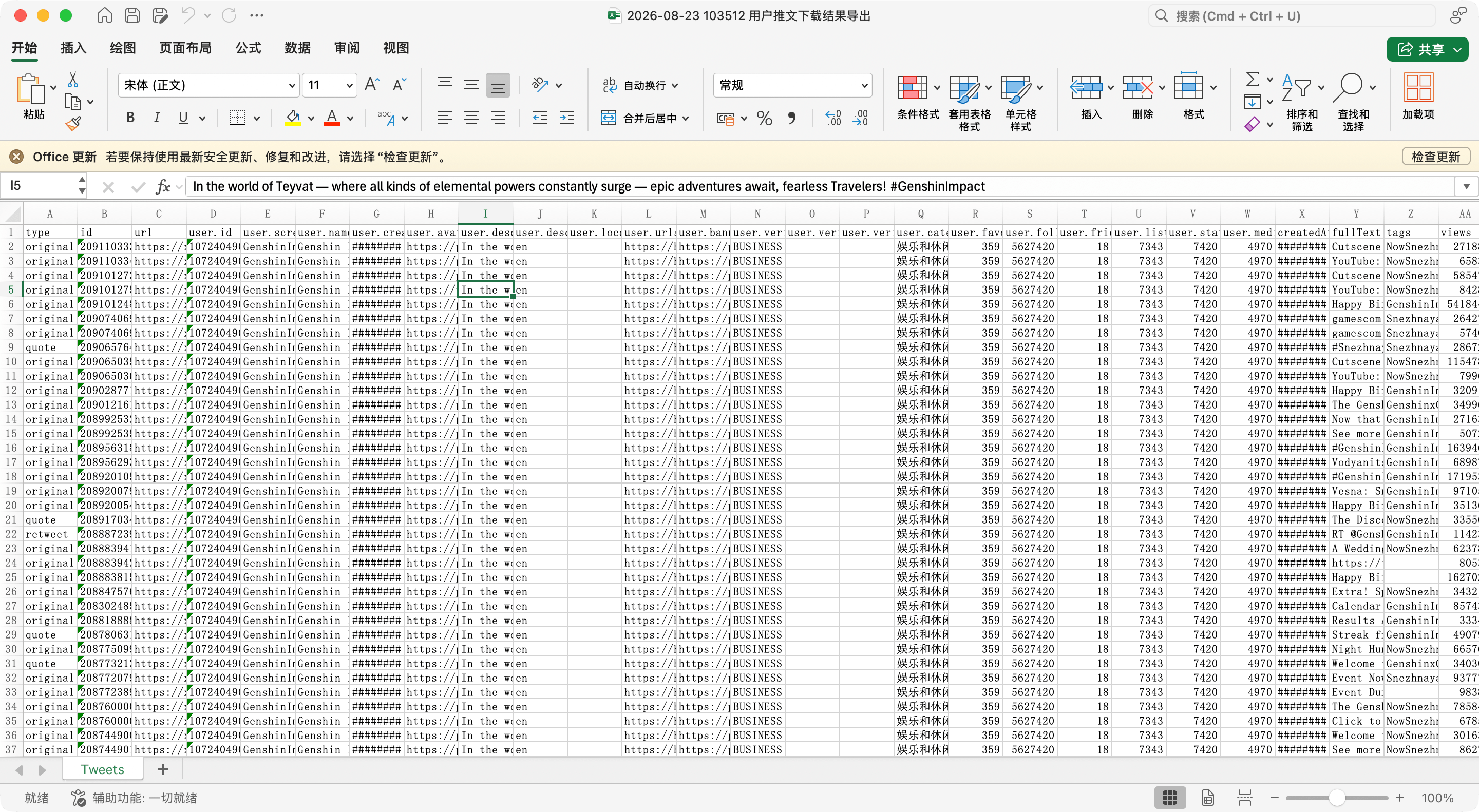Adjust the zoom slider handle
Image resolution: width=1479 pixels, height=812 pixels.
[x=1337, y=798]
